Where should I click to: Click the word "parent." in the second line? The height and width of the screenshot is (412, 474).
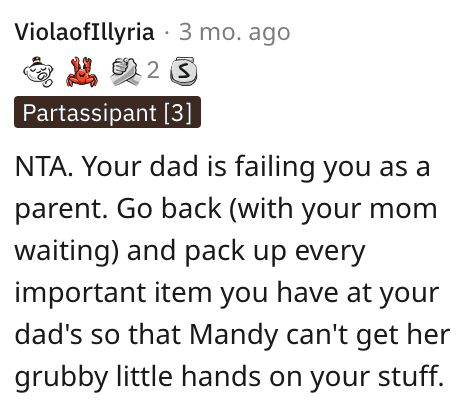[x=61, y=211]
